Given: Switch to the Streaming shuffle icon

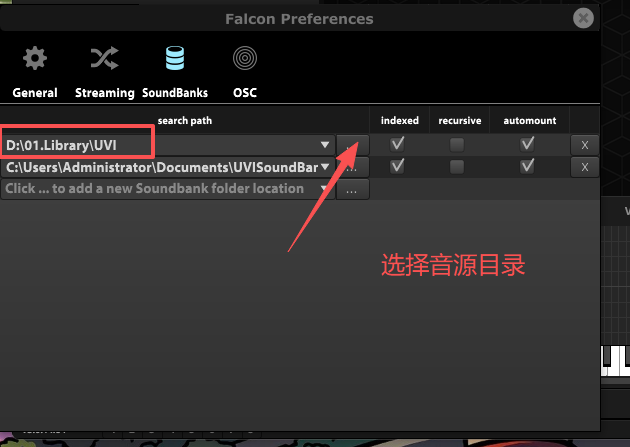Looking at the screenshot, I should 104,59.
